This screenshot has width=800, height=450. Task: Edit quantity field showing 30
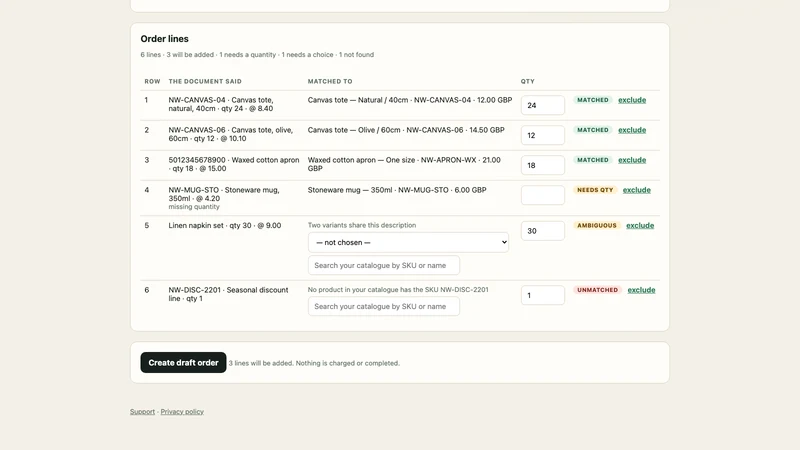tap(542, 231)
